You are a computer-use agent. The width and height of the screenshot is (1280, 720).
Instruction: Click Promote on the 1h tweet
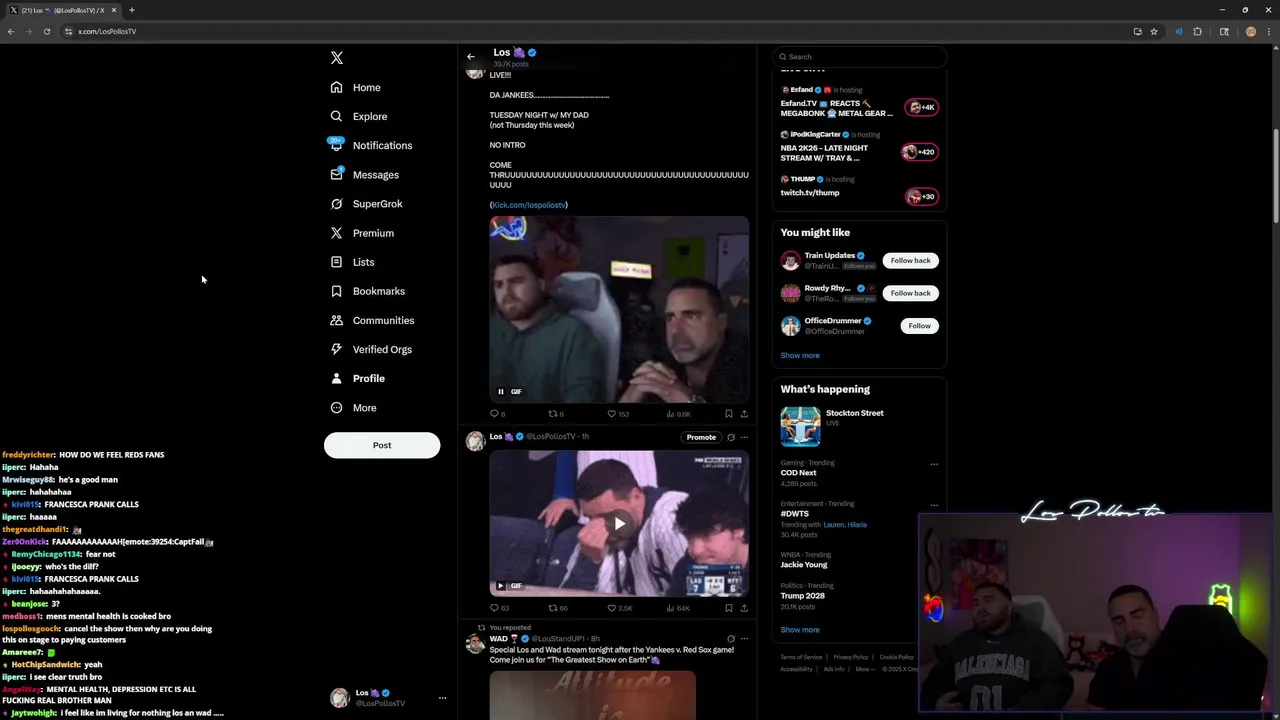701,437
